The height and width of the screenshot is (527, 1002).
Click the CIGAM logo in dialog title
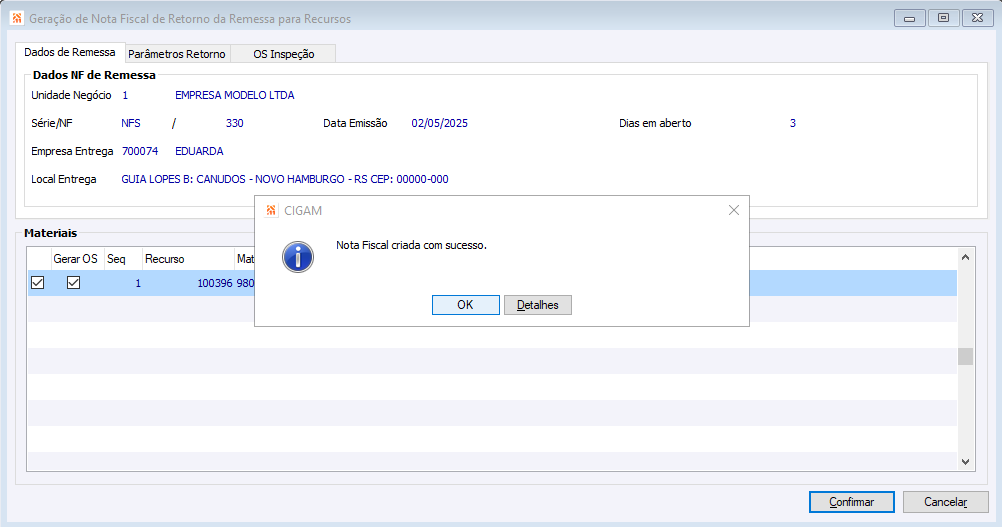coord(272,210)
